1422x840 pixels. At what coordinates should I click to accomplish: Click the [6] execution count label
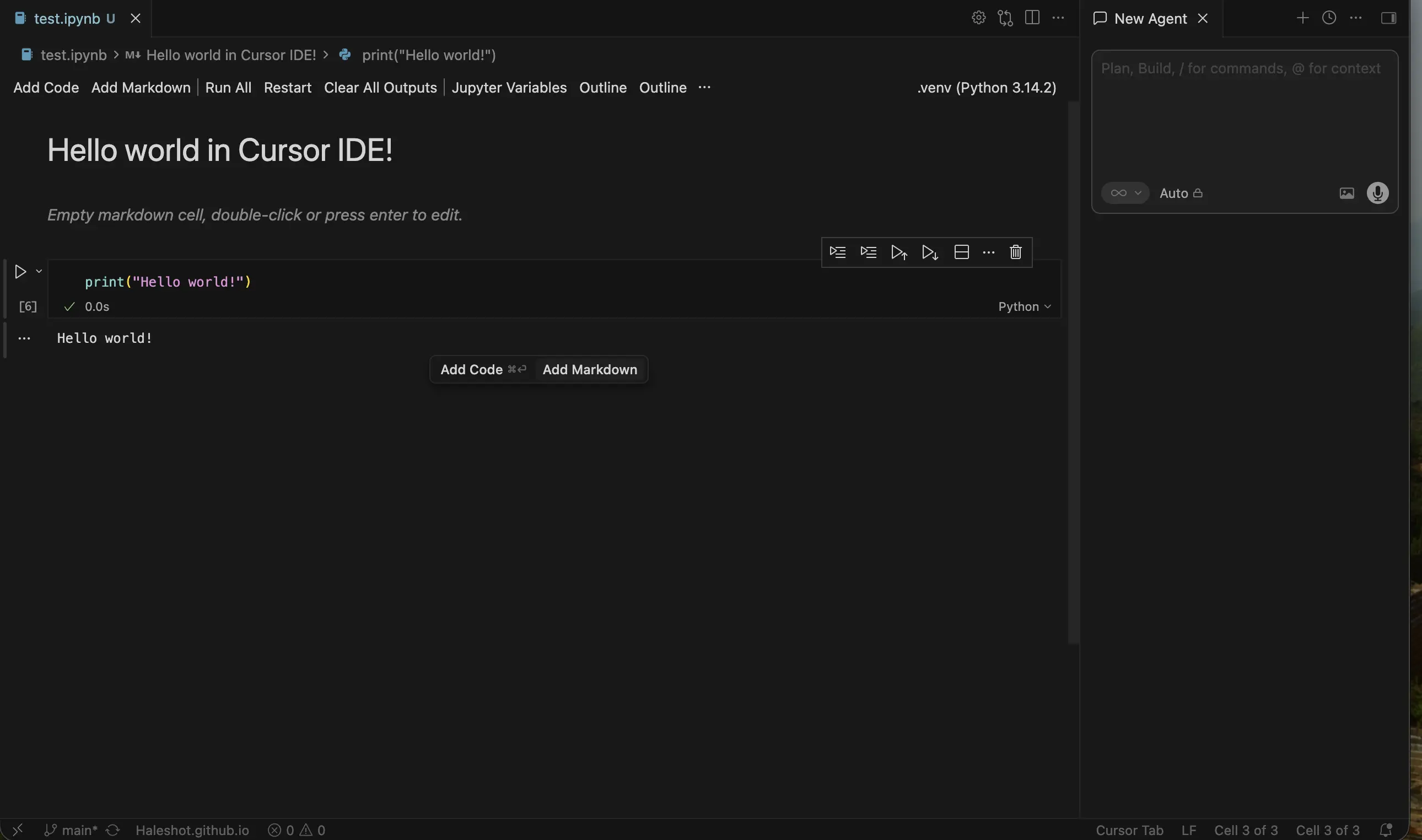[28, 306]
